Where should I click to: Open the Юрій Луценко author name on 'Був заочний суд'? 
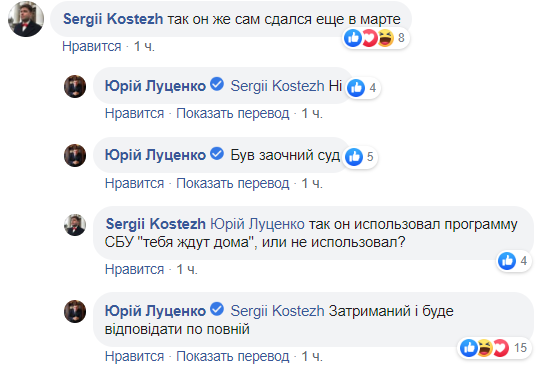pyautogui.click(x=155, y=155)
